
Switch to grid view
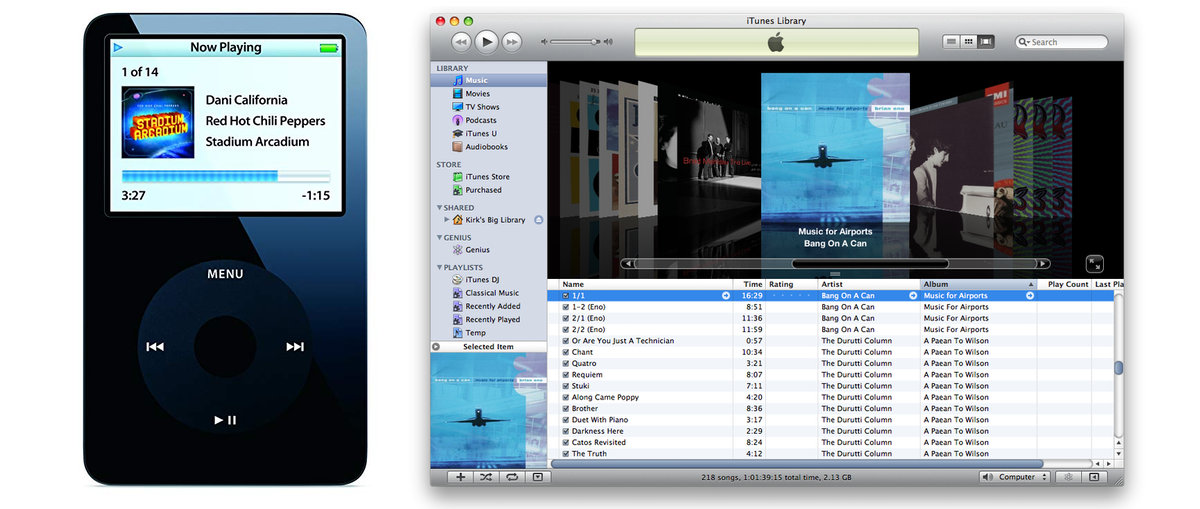tap(968, 41)
